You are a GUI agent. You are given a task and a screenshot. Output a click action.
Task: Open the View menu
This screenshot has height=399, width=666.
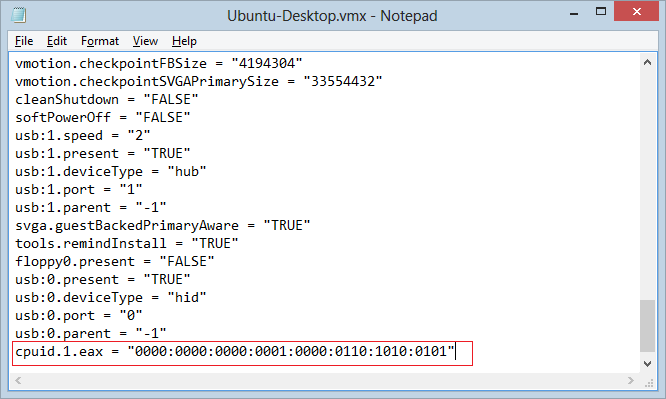tap(145, 41)
